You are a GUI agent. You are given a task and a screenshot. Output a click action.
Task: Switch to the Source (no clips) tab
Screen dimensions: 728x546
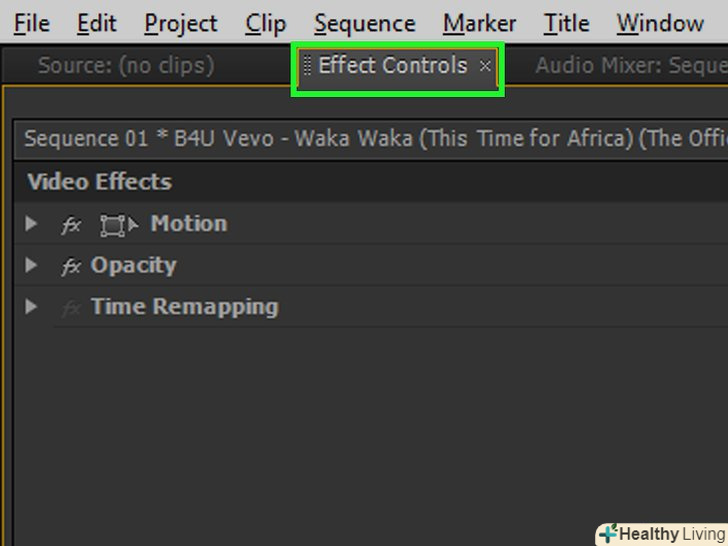click(x=126, y=66)
